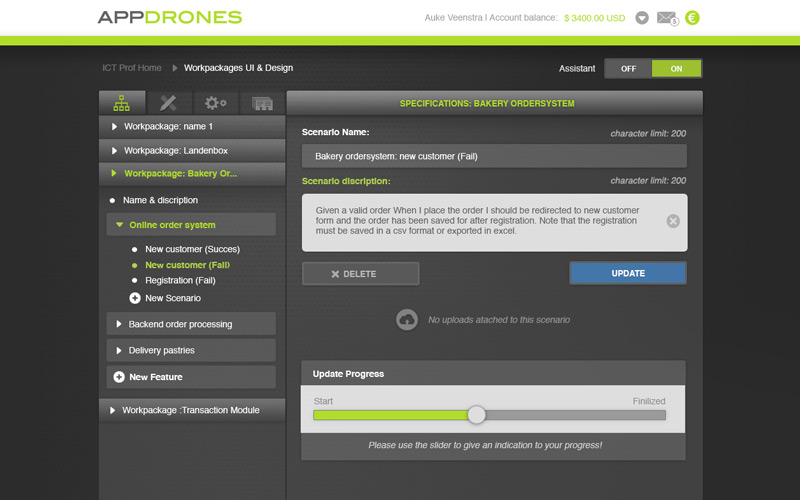The image size is (800, 500).
Task: Collapse the Online order system feature
Action: pyautogui.click(x=172, y=225)
